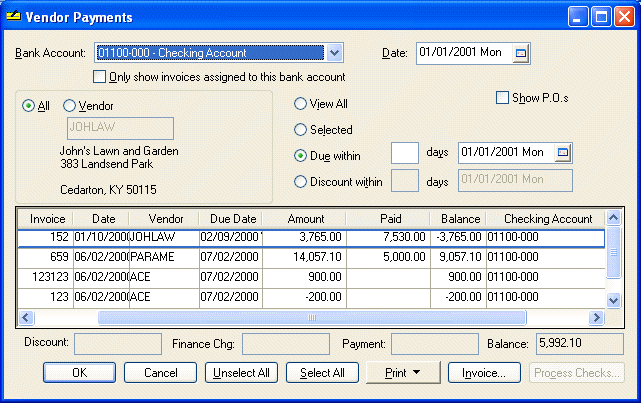
Task: Select invoice 659 row
Action: point(312,257)
